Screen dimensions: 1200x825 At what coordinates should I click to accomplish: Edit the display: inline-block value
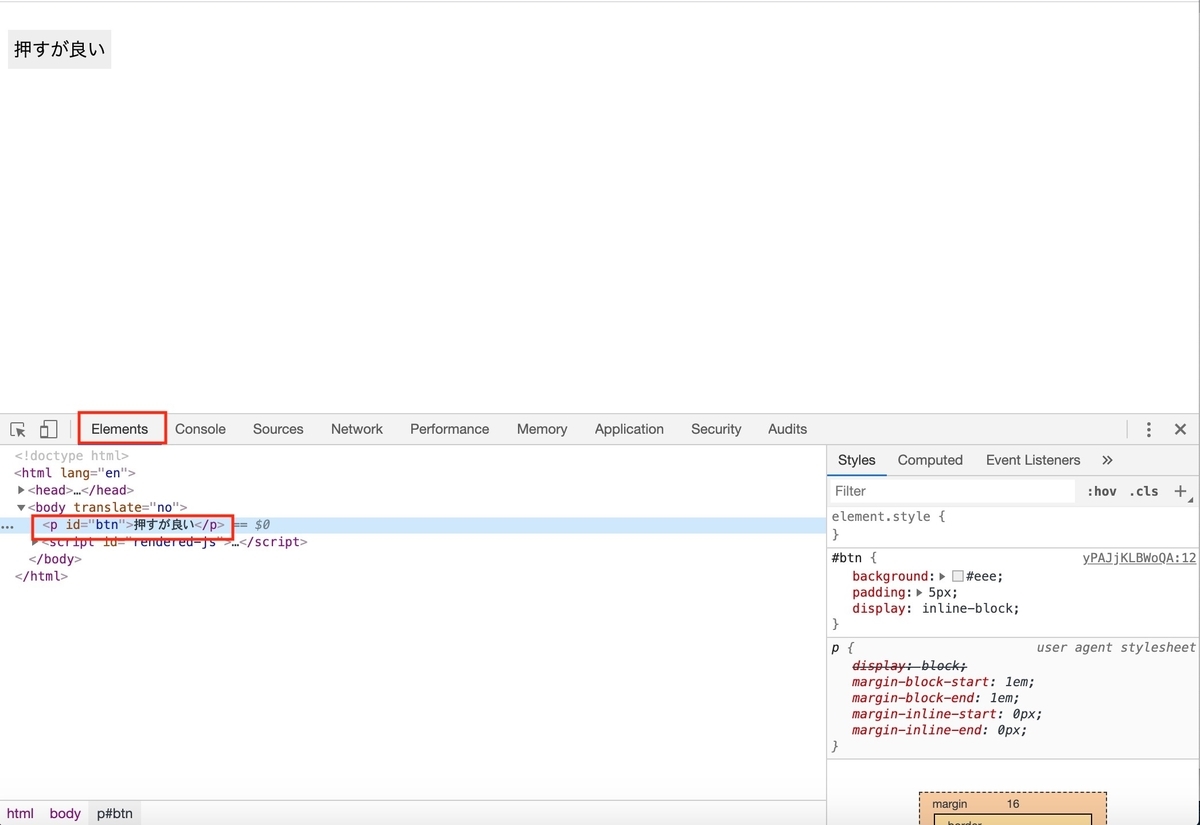click(970, 608)
